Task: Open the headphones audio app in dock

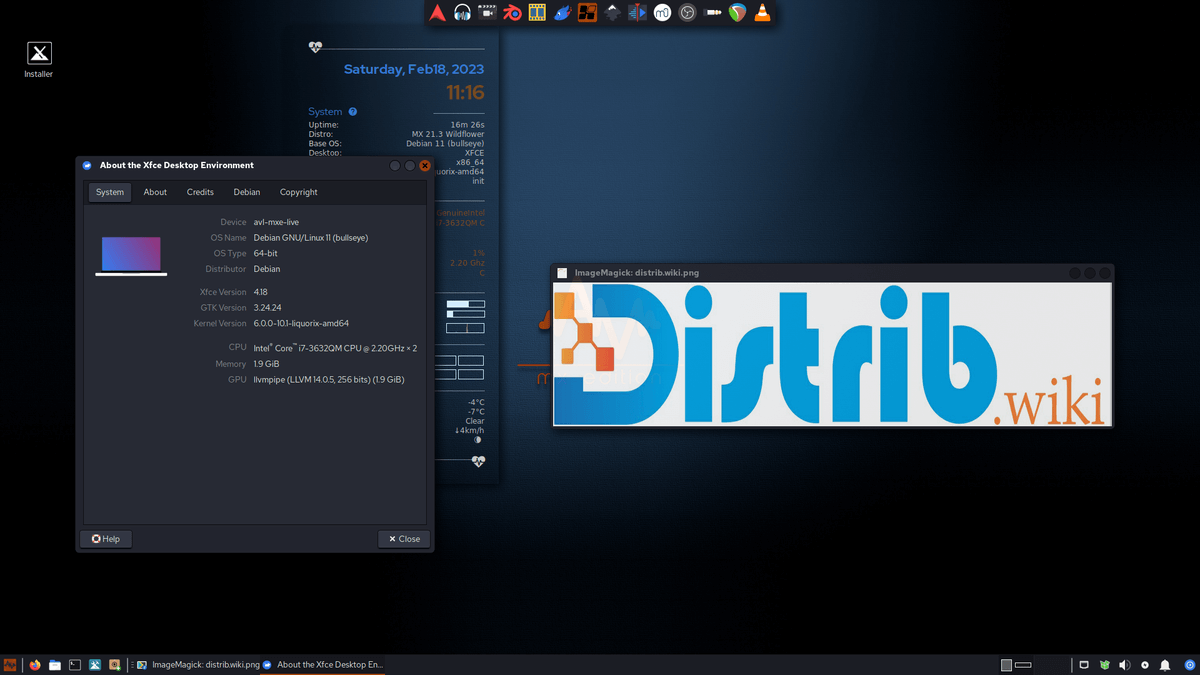Action: click(462, 13)
